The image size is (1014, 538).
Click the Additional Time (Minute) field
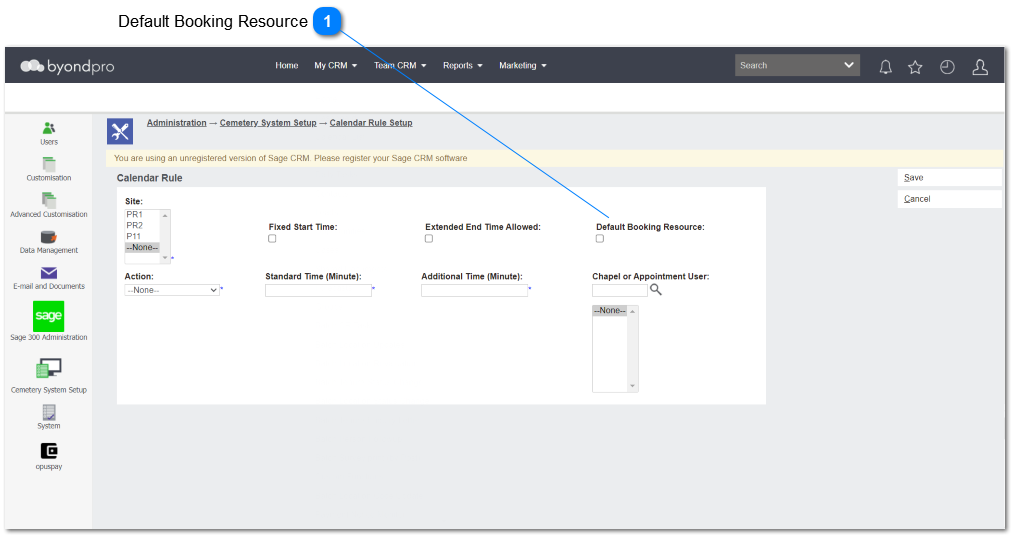(475, 291)
